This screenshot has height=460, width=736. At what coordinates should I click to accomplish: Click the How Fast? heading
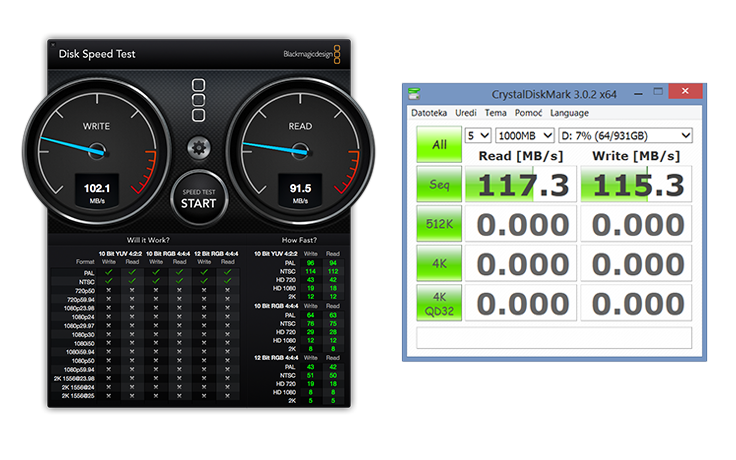point(299,240)
